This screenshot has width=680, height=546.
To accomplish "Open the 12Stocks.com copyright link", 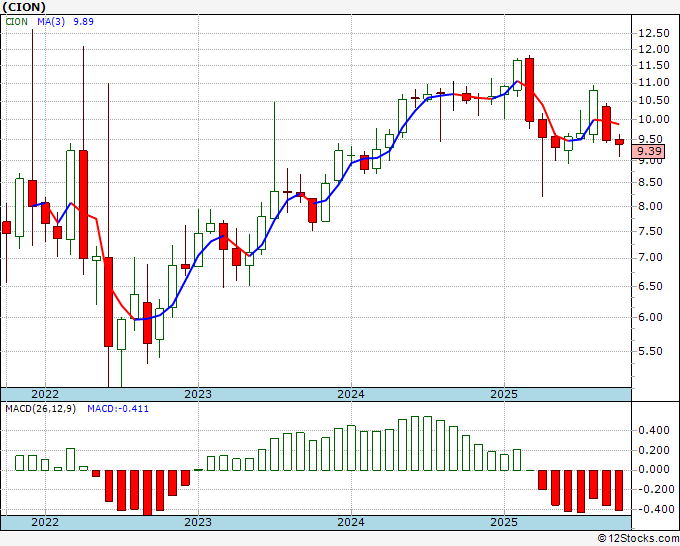I will pos(638,539).
